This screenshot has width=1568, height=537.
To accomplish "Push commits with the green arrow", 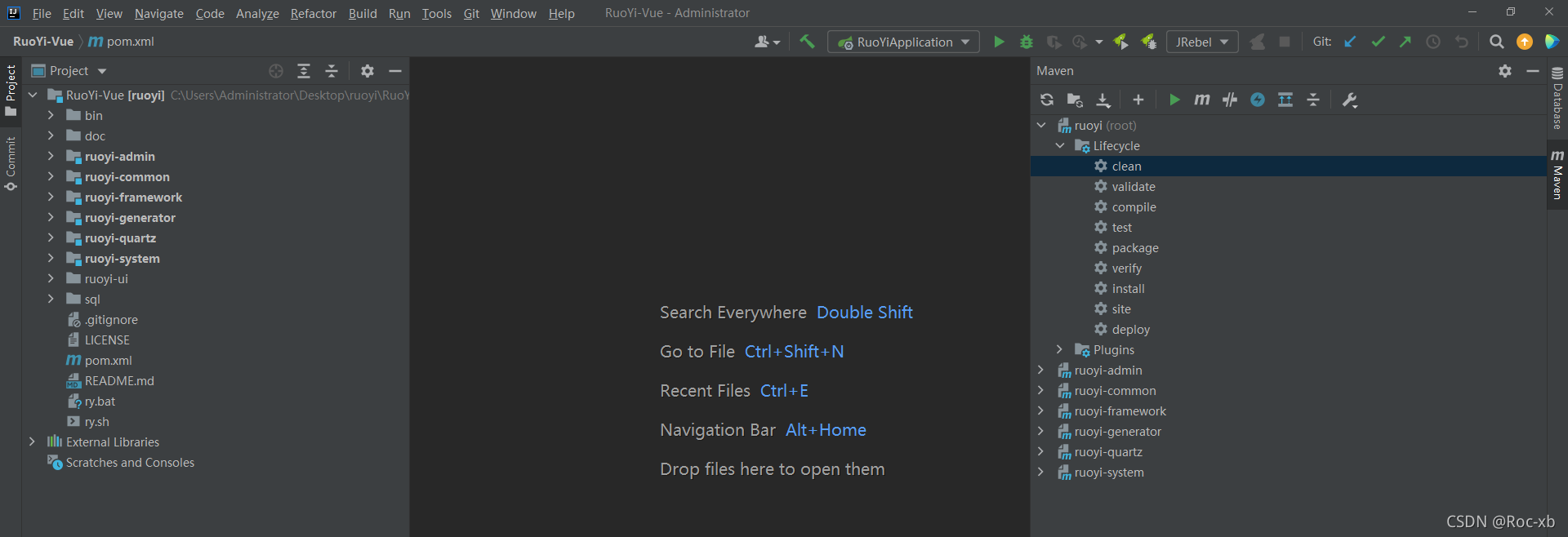I will [1405, 42].
